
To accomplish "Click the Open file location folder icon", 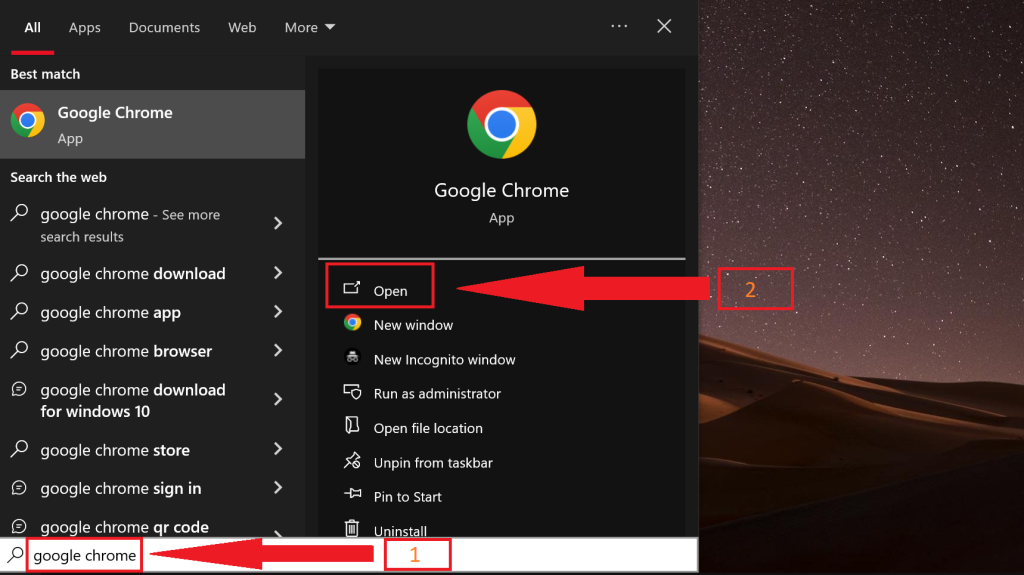I will point(352,425).
